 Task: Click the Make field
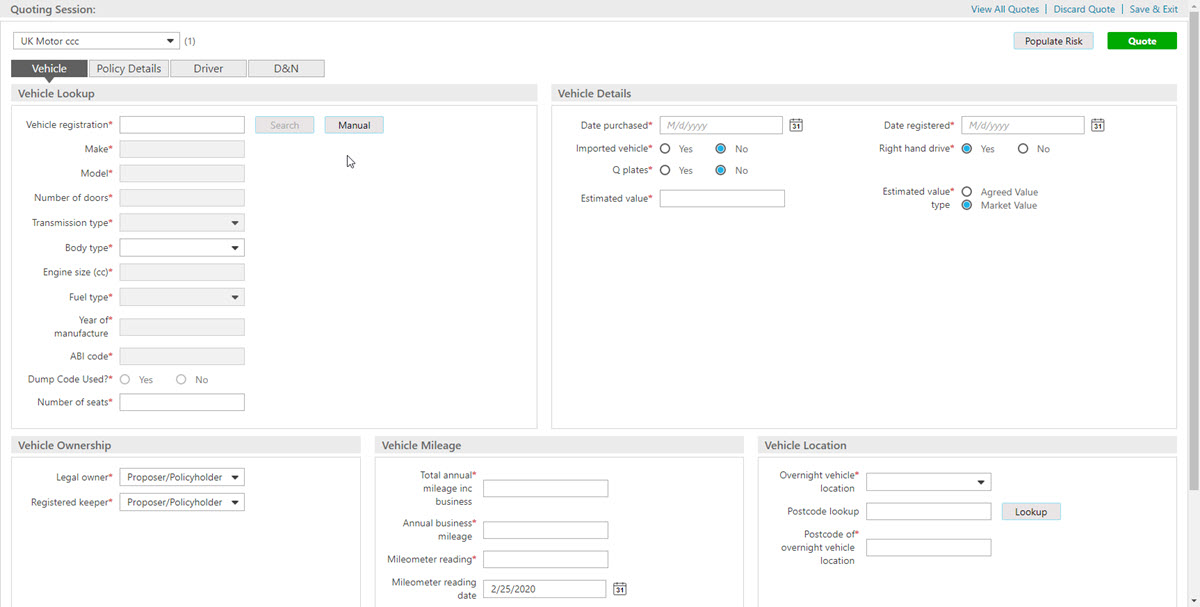[182, 149]
